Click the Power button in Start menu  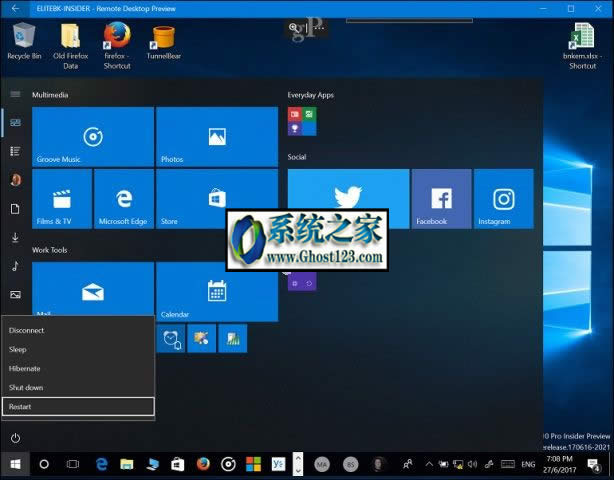pyautogui.click(x=15, y=438)
